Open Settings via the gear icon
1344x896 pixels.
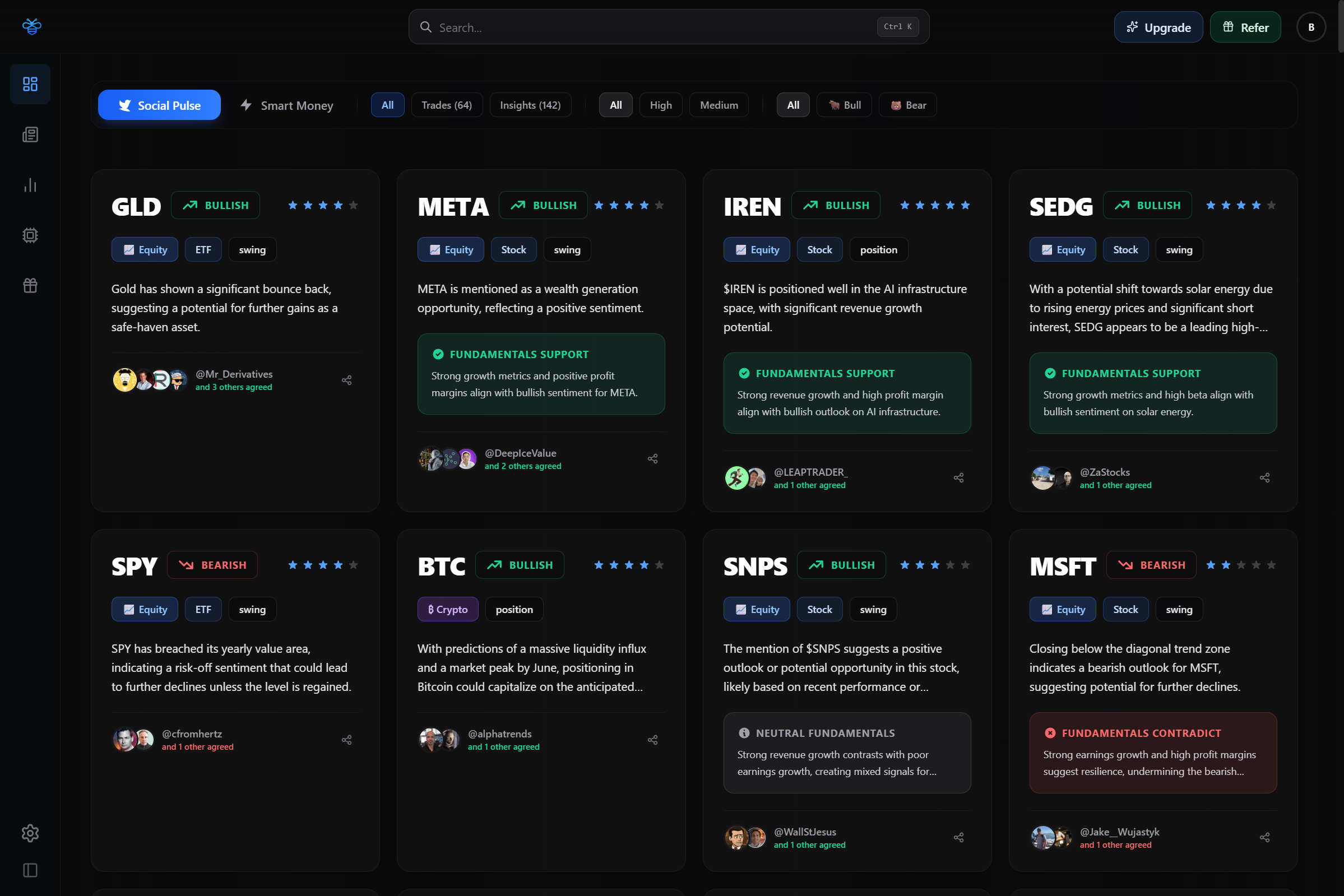tap(30, 833)
